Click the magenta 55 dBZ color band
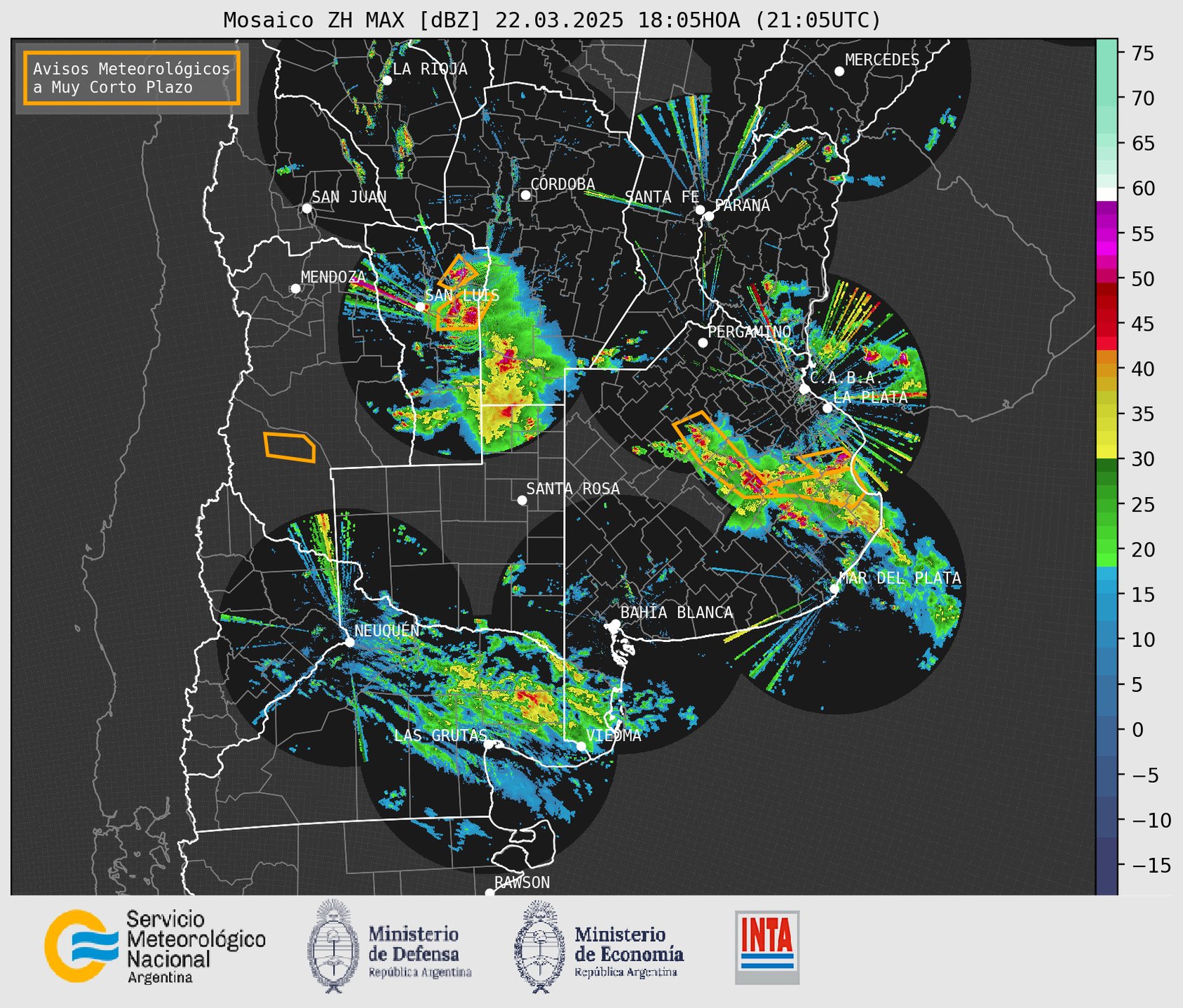Image resolution: width=1183 pixels, height=1008 pixels. click(1107, 233)
